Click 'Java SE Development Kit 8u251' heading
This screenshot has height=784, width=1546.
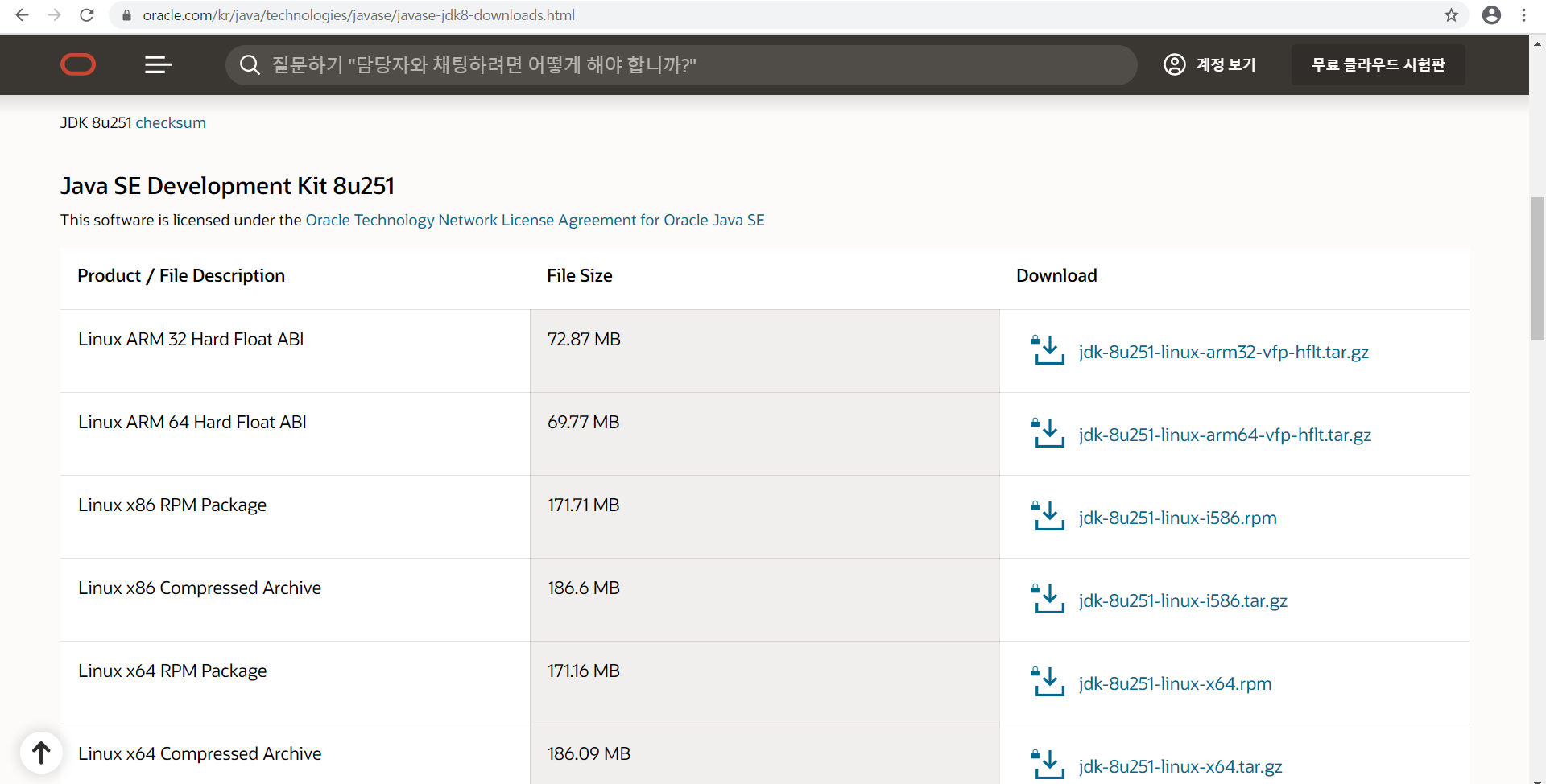pyautogui.click(x=227, y=186)
